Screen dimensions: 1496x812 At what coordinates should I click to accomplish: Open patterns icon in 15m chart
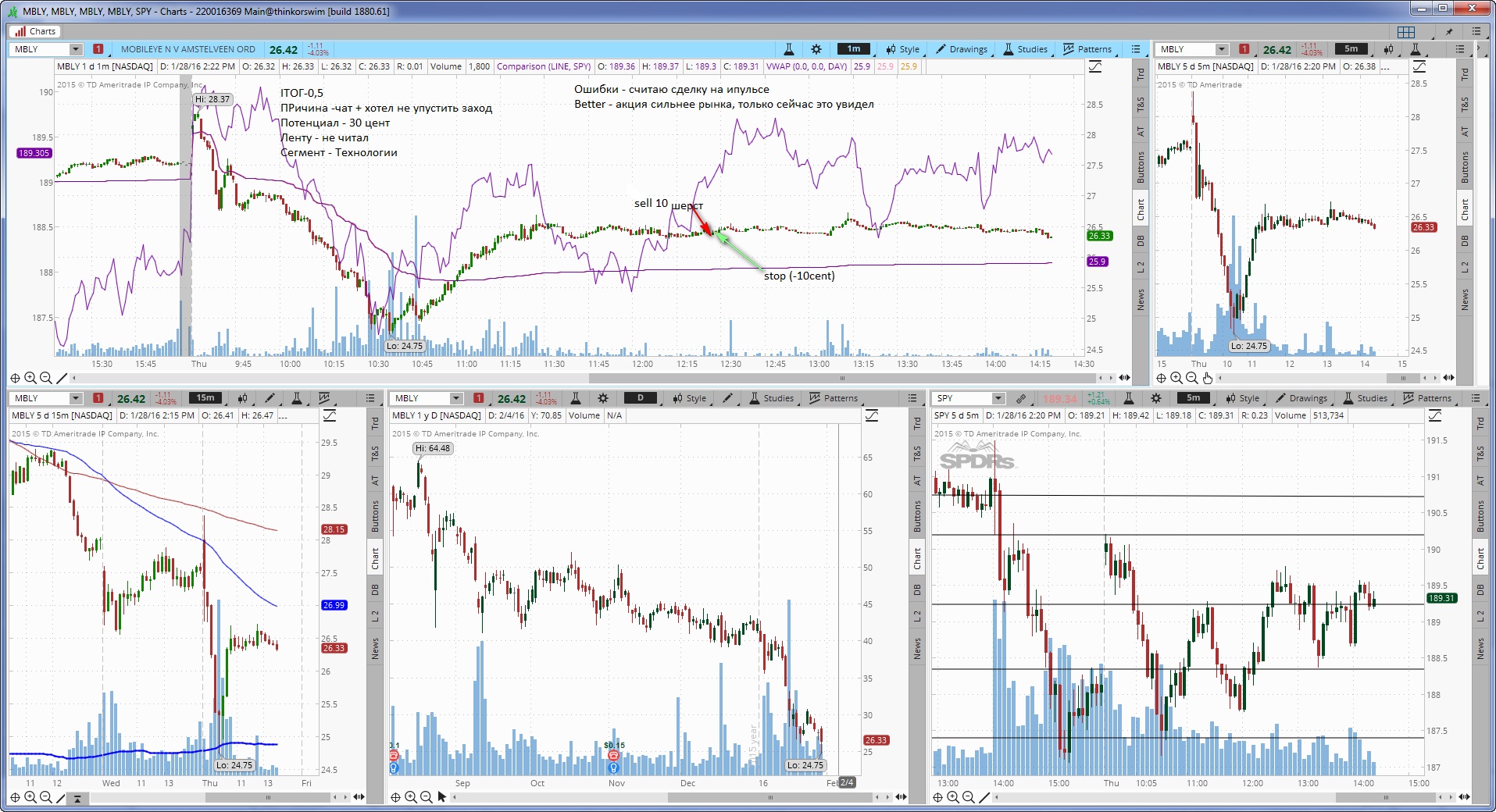323,398
